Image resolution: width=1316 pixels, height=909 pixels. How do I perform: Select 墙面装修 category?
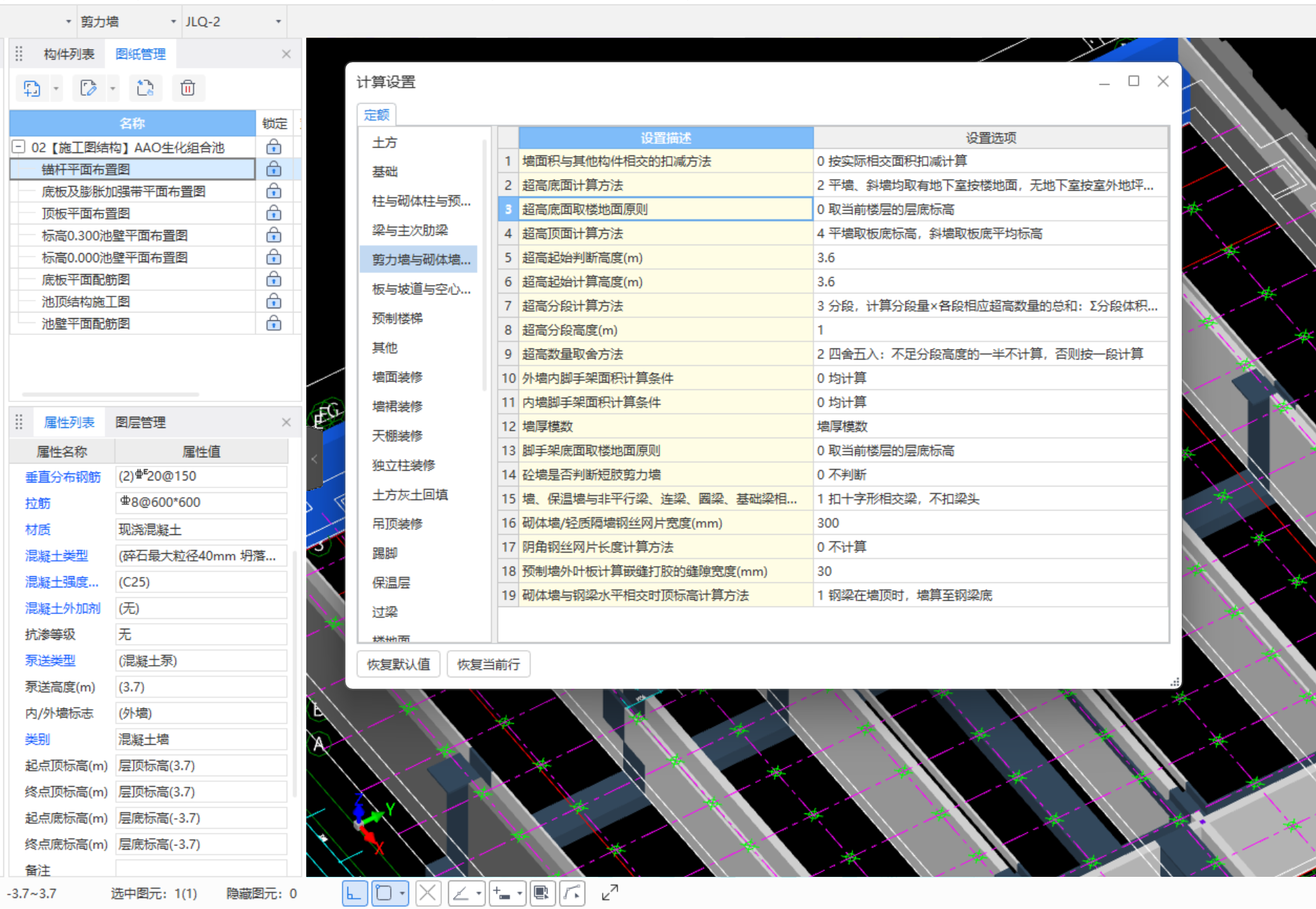click(x=397, y=378)
